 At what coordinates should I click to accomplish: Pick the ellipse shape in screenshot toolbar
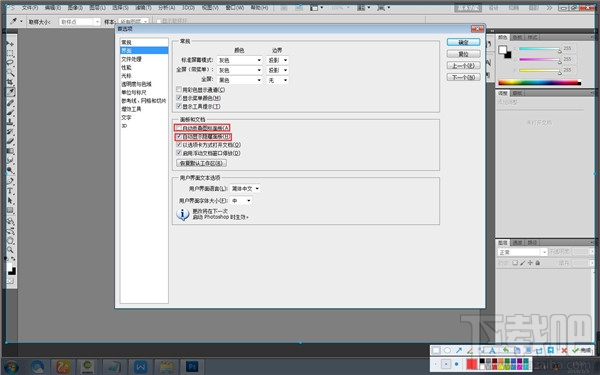tap(447, 350)
